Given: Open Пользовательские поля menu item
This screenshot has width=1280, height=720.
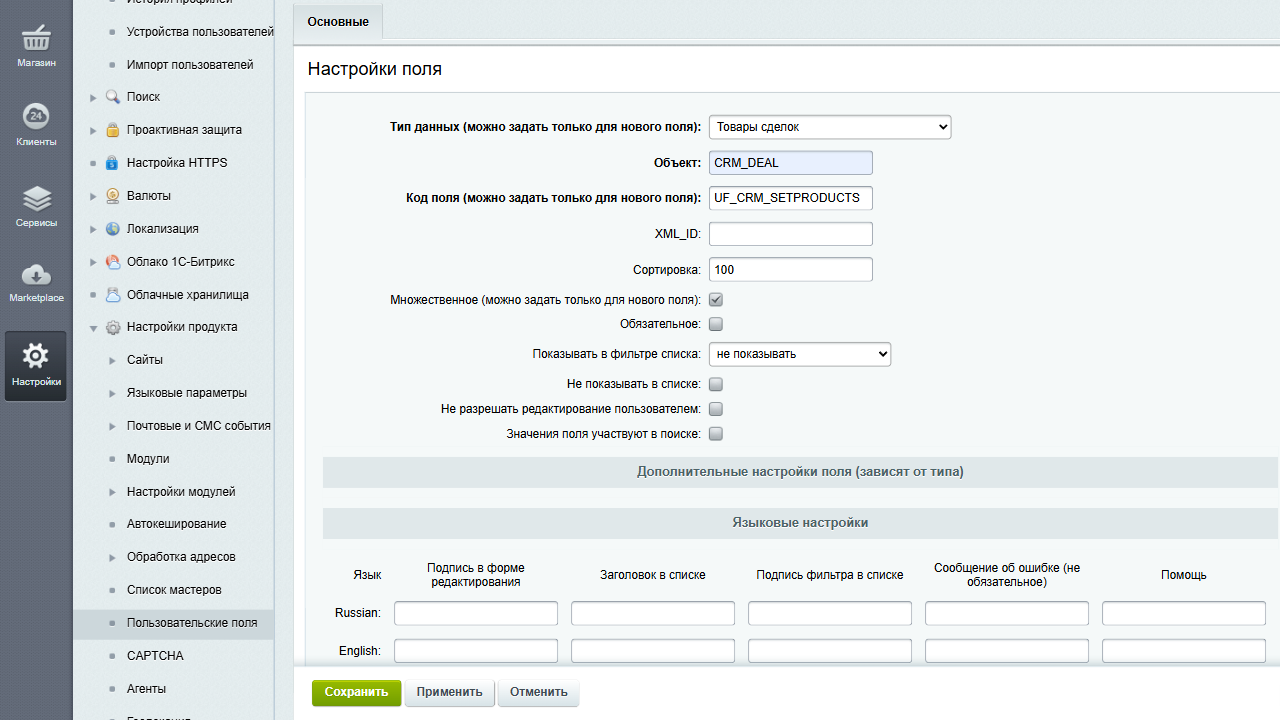Looking at the screenshot, I should coord(192,623).
